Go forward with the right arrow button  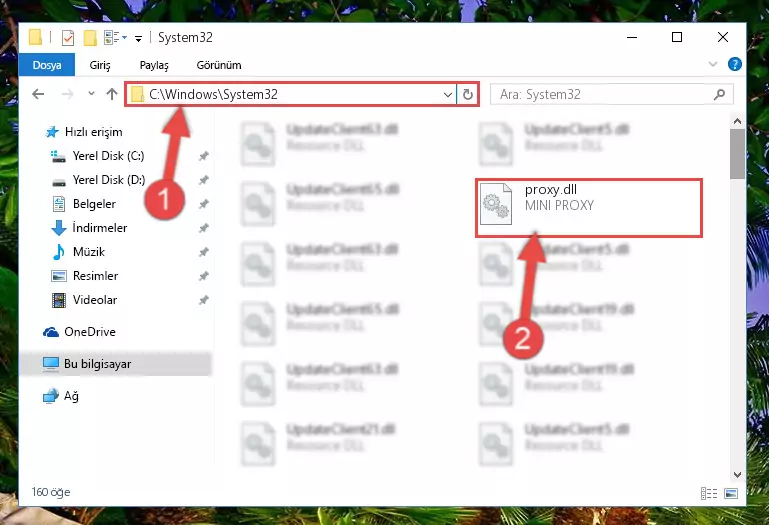(67, 94)
